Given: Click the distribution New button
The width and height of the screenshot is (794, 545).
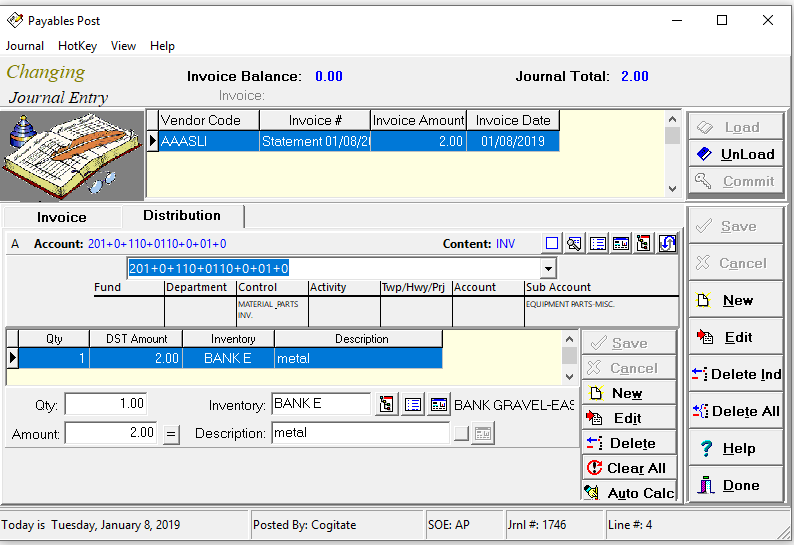Looking at the screenshot, I should [629, 393].
